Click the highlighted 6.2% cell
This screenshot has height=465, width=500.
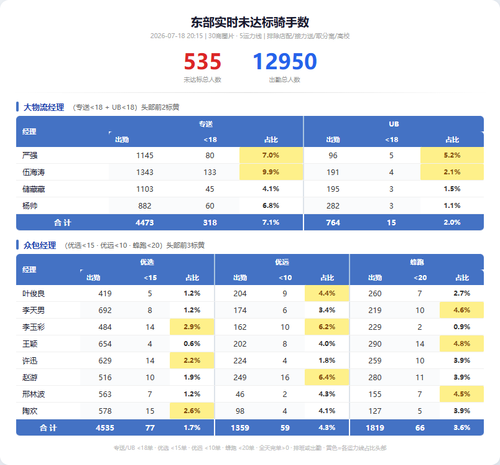[x=327, y=327]
